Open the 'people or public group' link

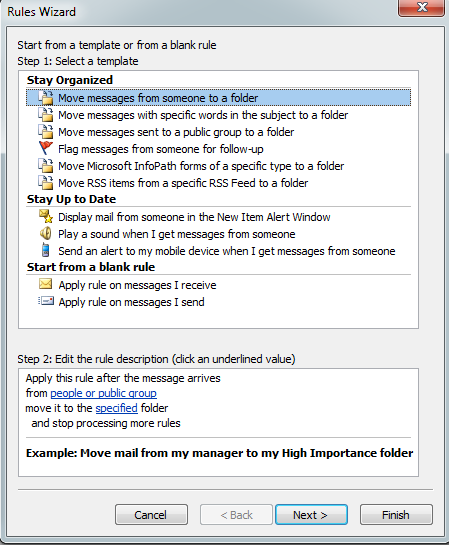point(104,393)
